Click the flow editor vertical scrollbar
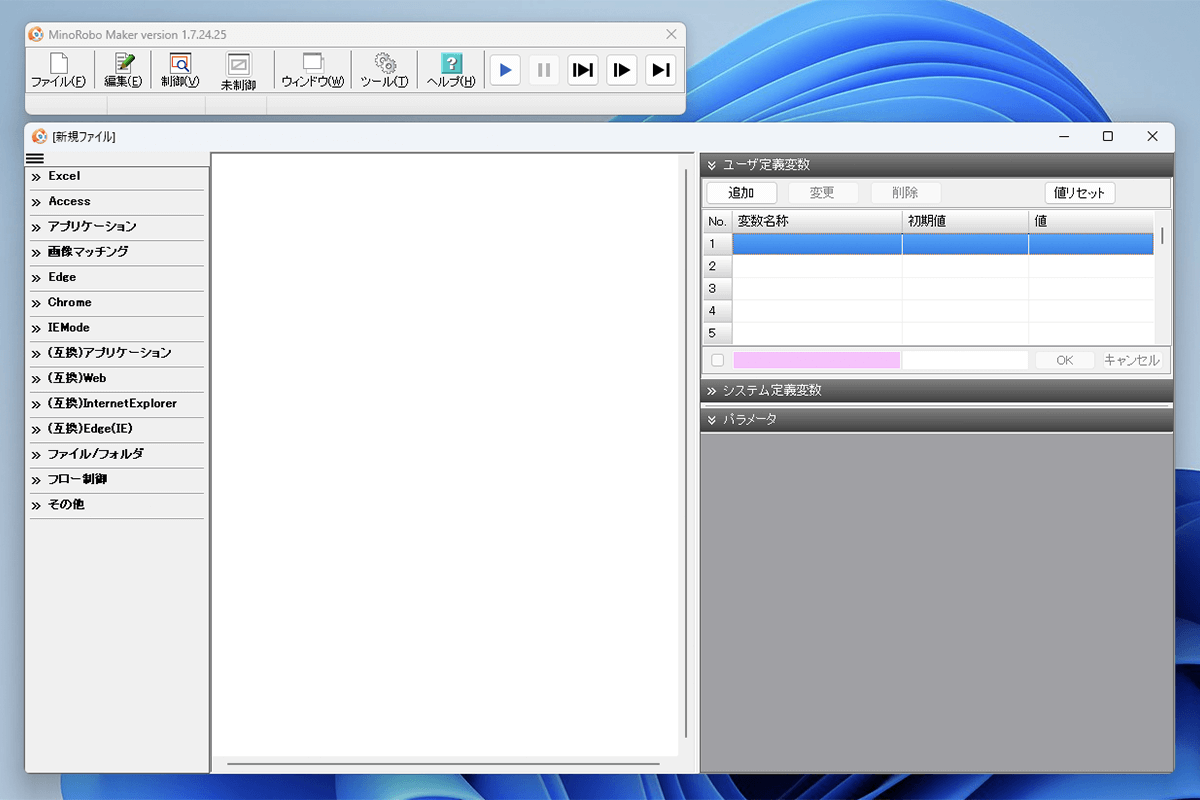The image size is (1200, 800). click(685, 453)
